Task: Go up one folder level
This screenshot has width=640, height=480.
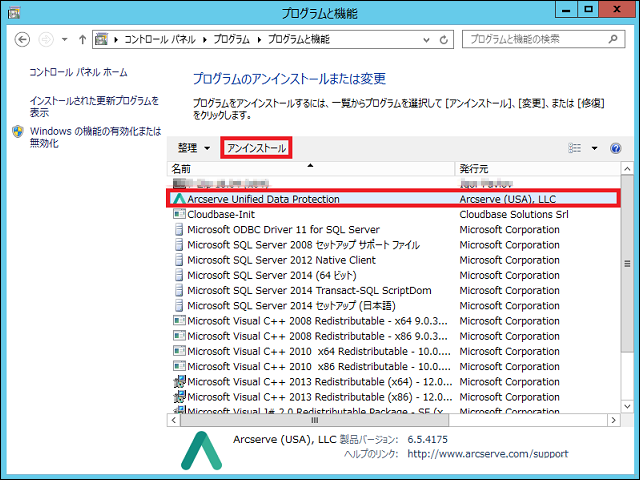Action: tap(82, 40)
